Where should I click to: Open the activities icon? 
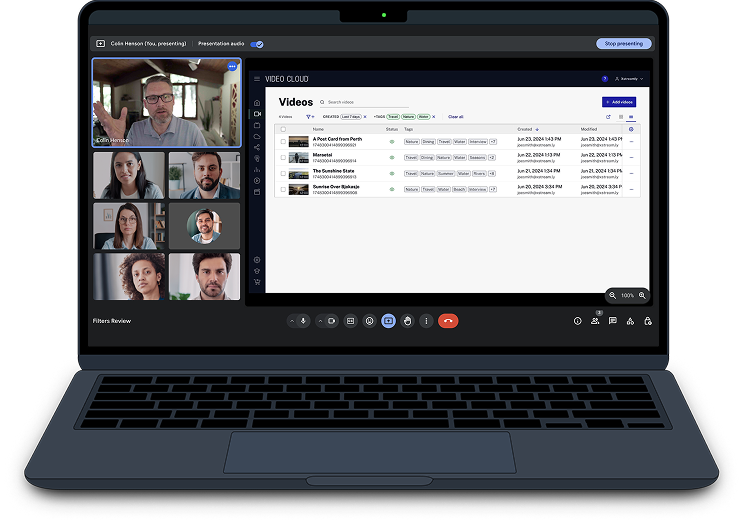pyautogui.click(x=630, y=321)
